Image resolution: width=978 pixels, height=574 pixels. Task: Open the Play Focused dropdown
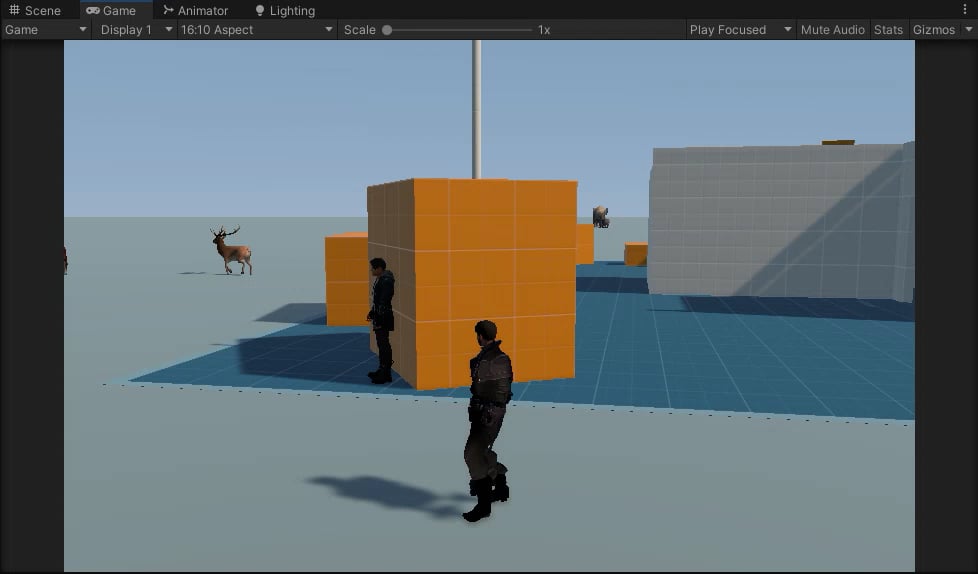[x=740, y=30]
